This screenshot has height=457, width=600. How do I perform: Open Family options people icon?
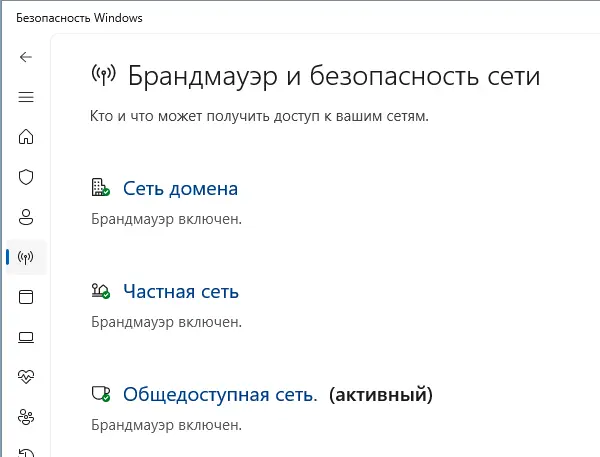[x=26, y=417]
